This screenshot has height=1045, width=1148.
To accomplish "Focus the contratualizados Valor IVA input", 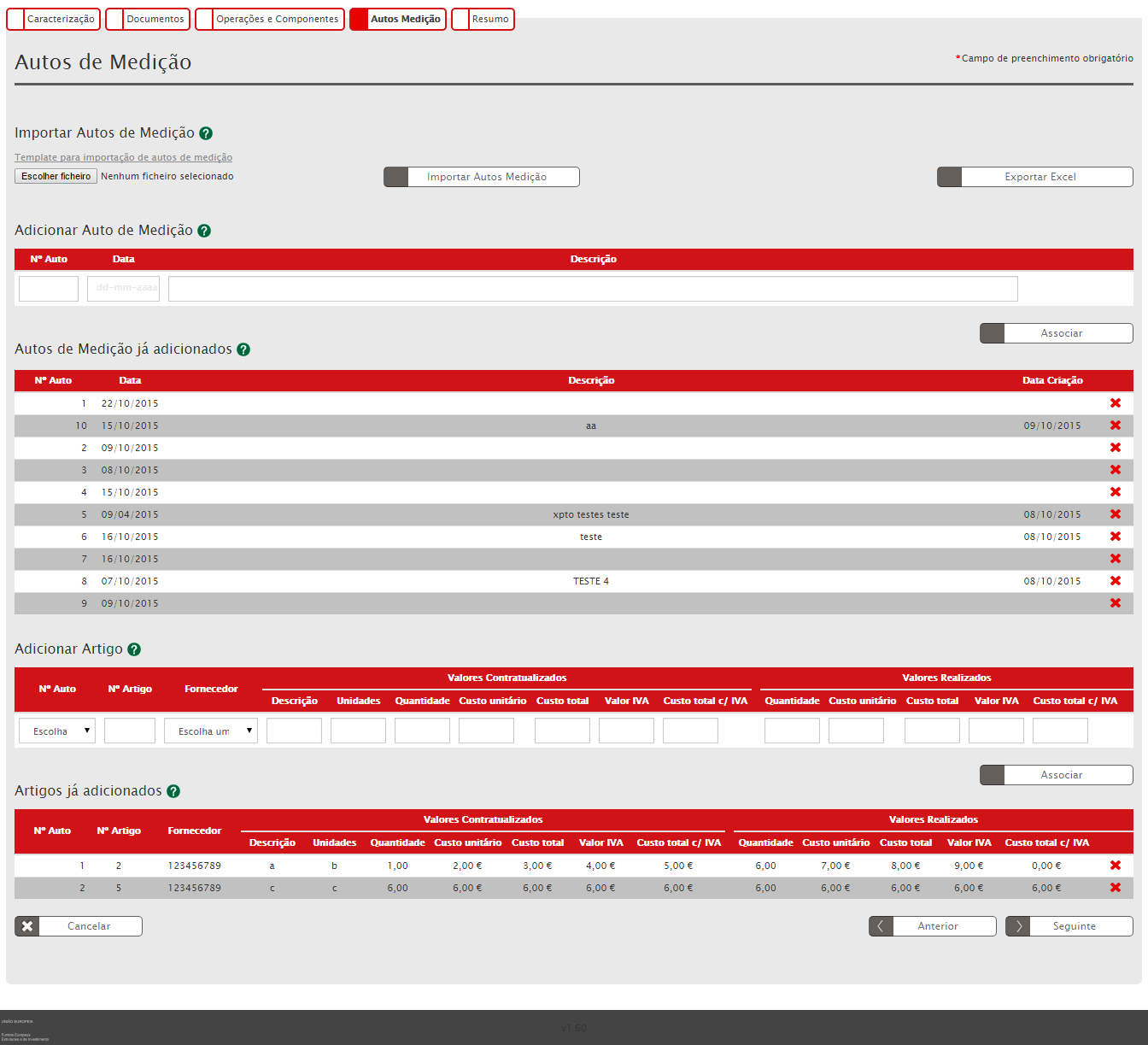I will [626, 731].
